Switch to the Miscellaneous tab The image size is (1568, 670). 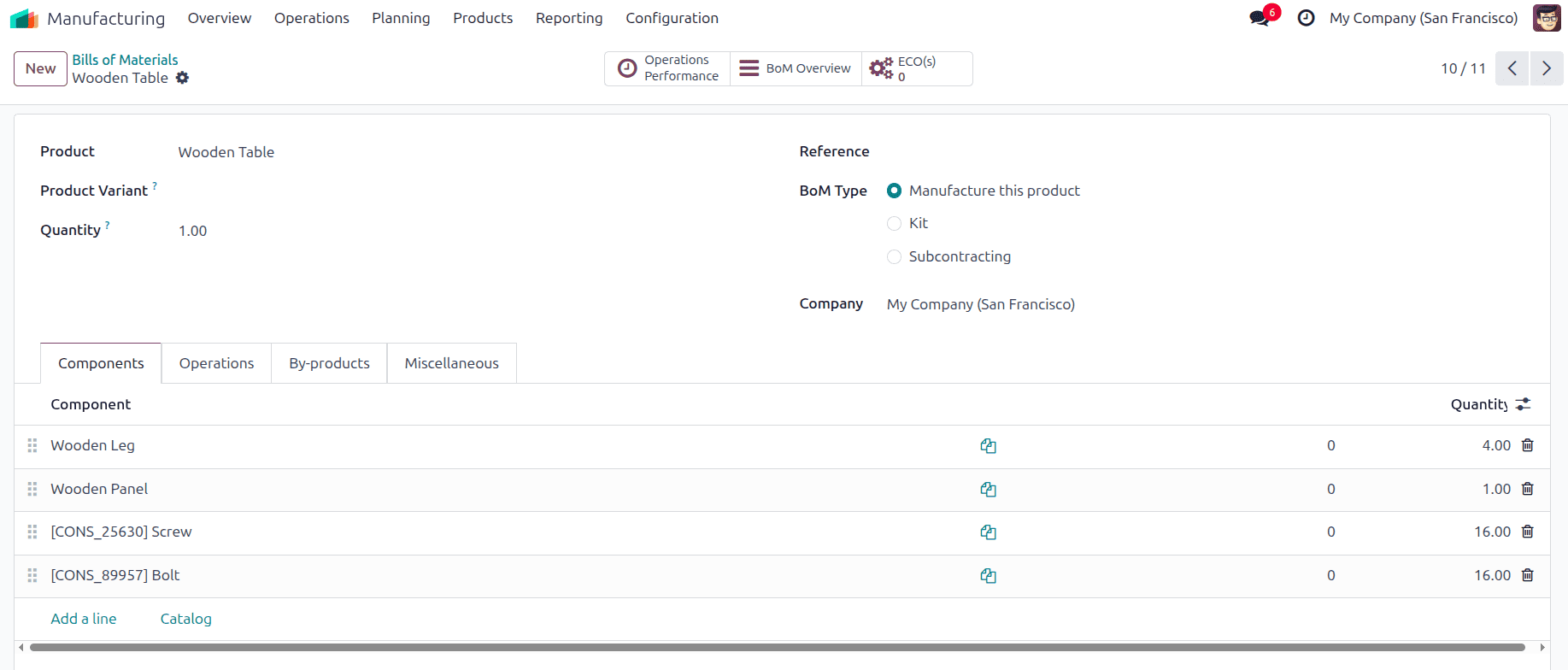click(x=451, y=363)
